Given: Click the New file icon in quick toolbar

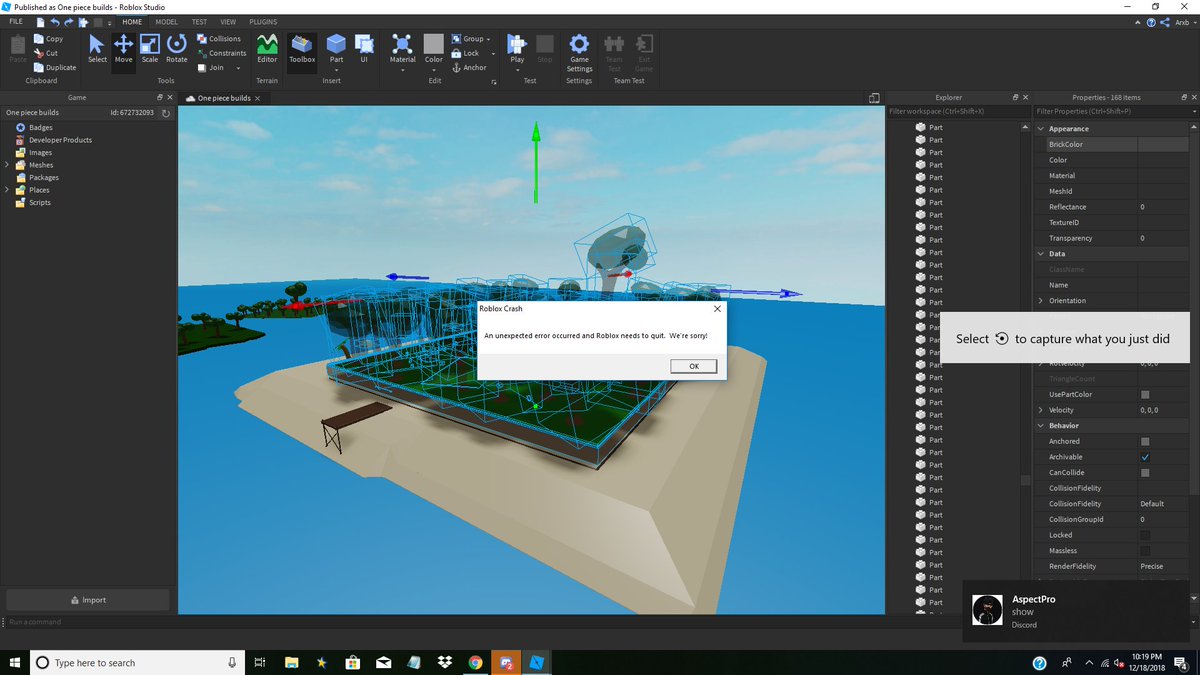Looking at the screenshot, I should point(40,21).
